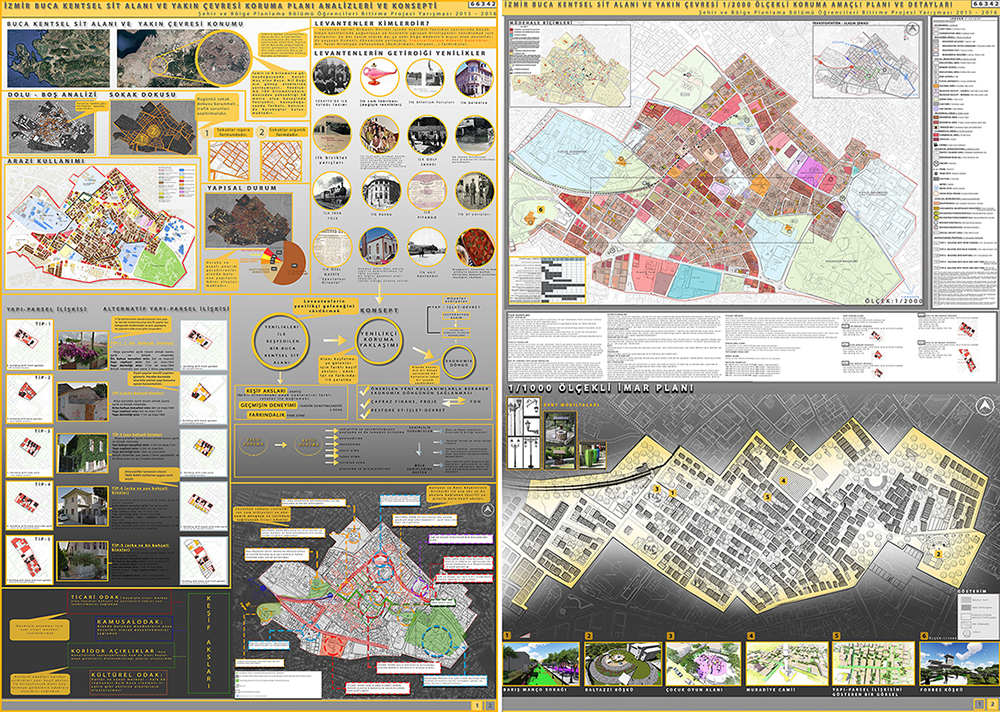Click the arrow pointing to Yenilikçi Koruma Yaklaşımı
Image resolution: width=1000 pixels, height=712 pixels.
(x=334, y=341)
